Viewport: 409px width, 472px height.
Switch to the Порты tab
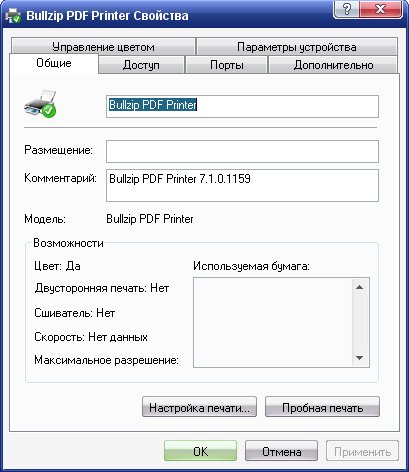click(227, 65)
